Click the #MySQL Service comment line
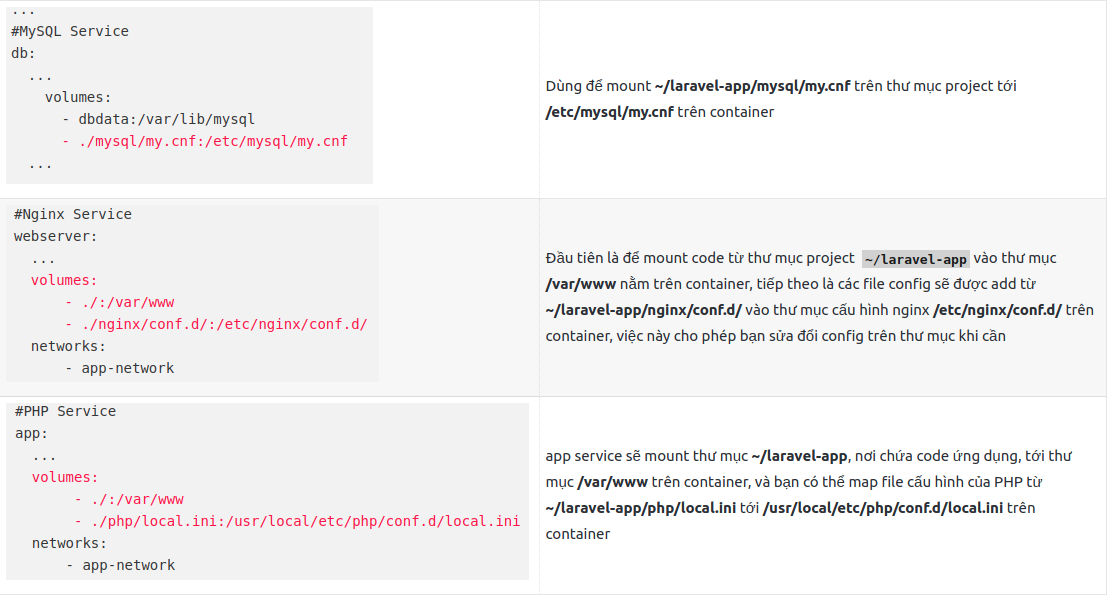1107x595 pixels. click(70, 31)
